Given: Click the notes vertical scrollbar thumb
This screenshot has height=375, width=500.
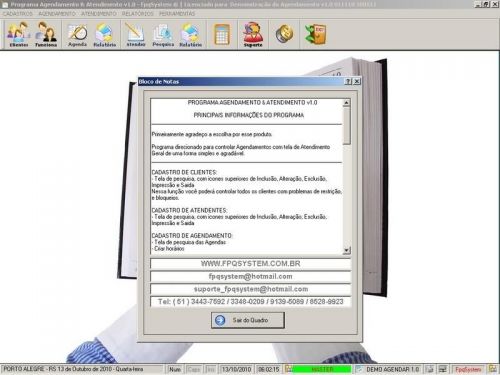Looking at the screenshot, I should (346, 126).
